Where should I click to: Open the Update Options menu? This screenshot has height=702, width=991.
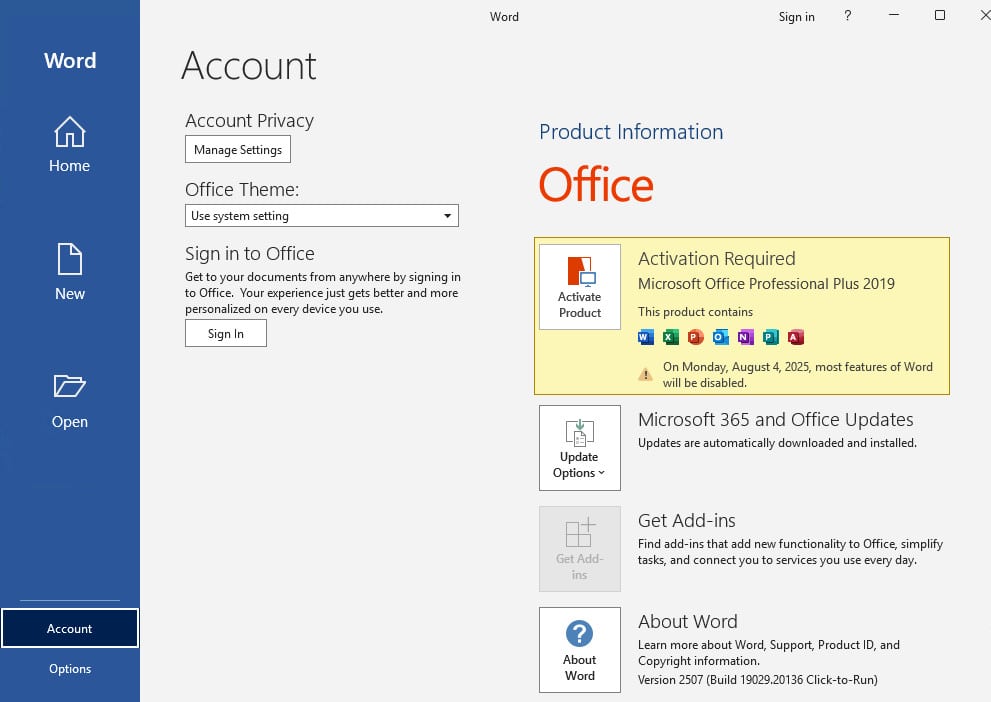click(x=580, y=447)
